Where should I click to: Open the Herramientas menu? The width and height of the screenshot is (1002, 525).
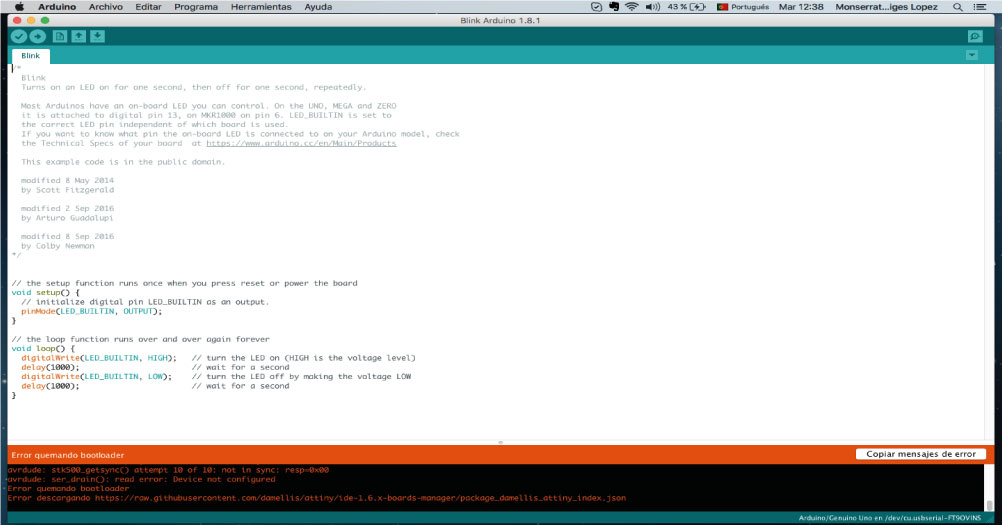coord(261,6)
